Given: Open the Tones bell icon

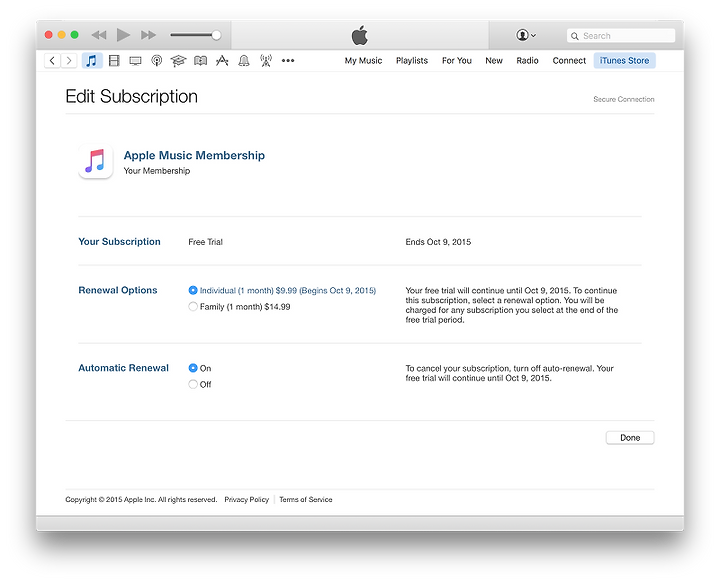Looking at the screenshot, I should [x=244, y=61].
